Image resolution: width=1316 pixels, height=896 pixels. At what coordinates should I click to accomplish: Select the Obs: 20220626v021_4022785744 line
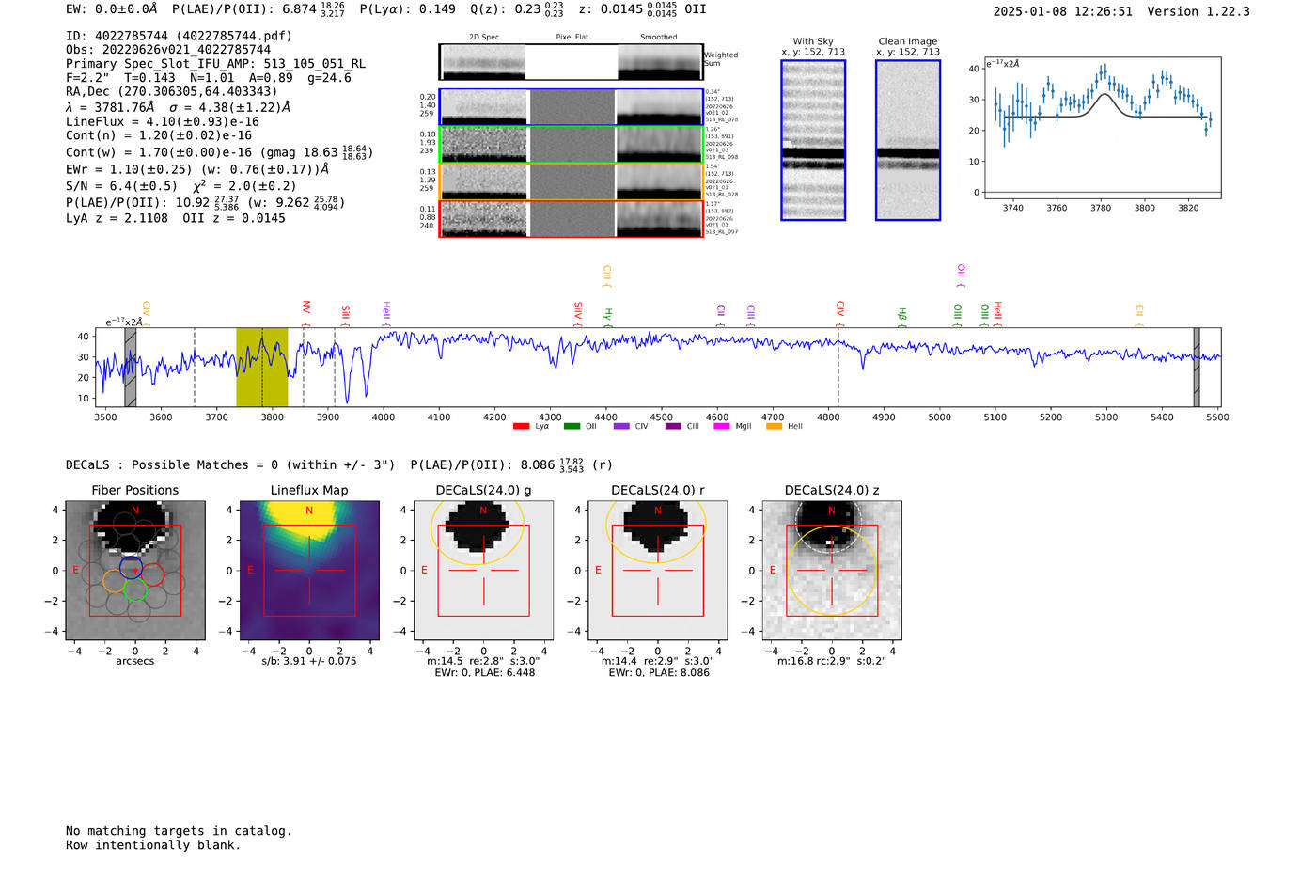click(168, 50)
